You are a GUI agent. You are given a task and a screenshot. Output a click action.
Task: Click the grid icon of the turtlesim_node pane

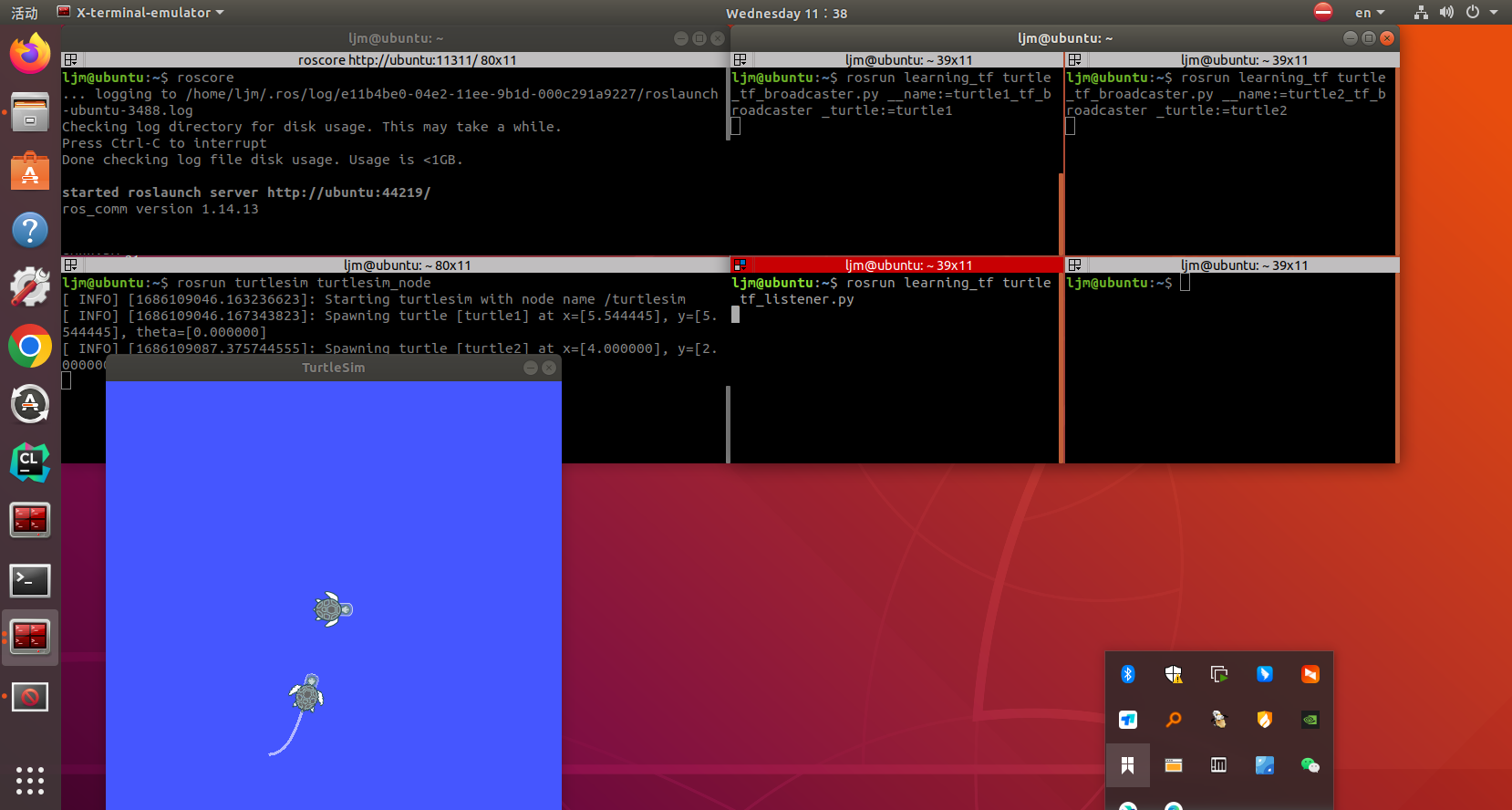pyautogui.click(x=70, y=265)
